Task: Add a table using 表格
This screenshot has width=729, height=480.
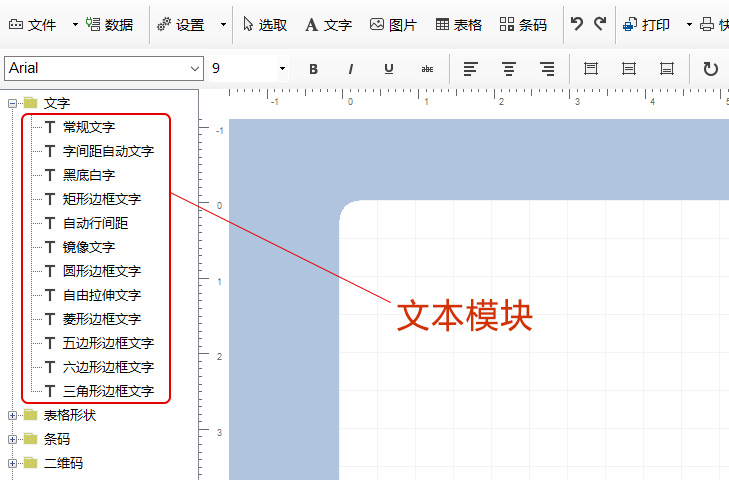Action: (458, 25)
